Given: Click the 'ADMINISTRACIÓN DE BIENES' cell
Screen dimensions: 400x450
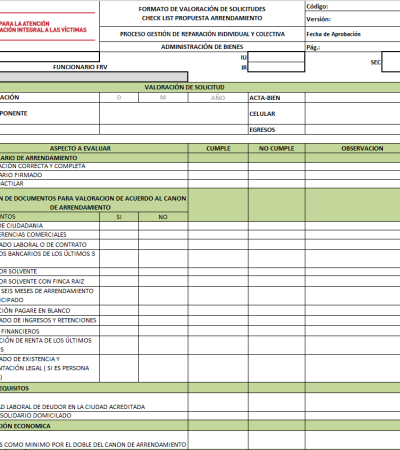Looking at the screenshot, I should pyautogui.click(x=202, y=47).
